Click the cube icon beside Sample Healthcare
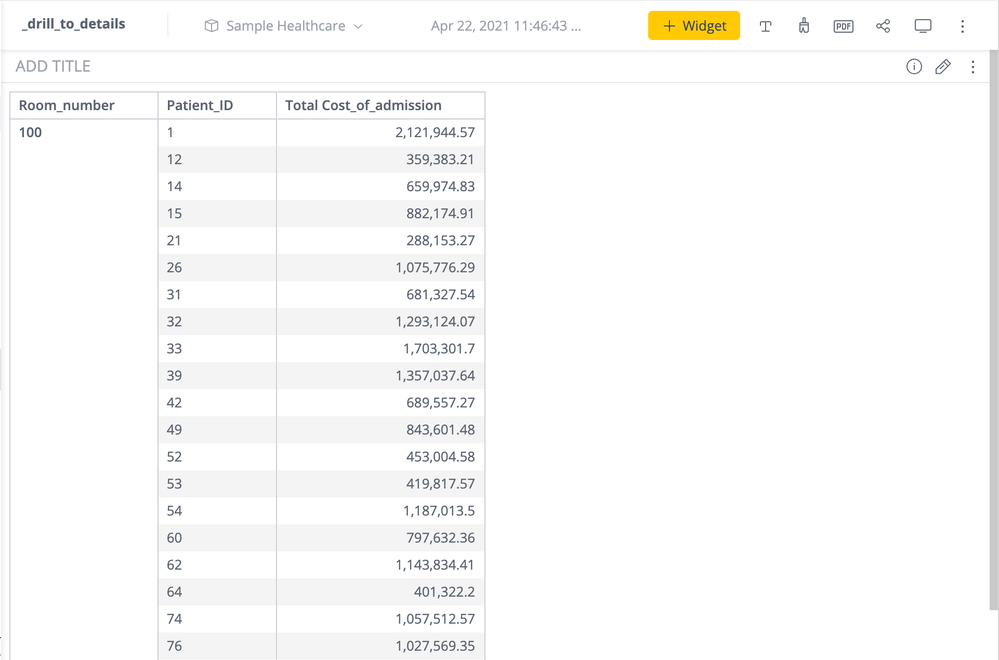The width and height of the screenshot is (999, 660). click(211, 26)
